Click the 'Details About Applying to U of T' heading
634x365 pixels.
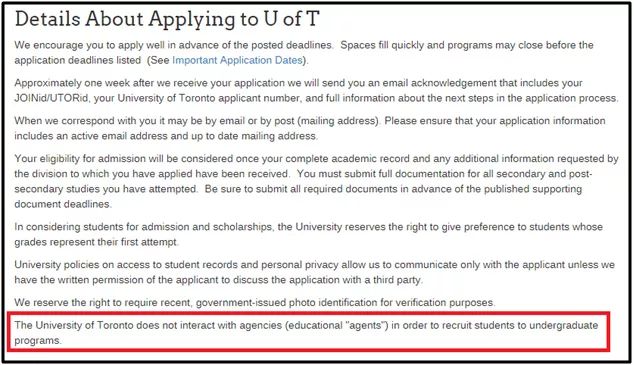click(x=167, y=19)
